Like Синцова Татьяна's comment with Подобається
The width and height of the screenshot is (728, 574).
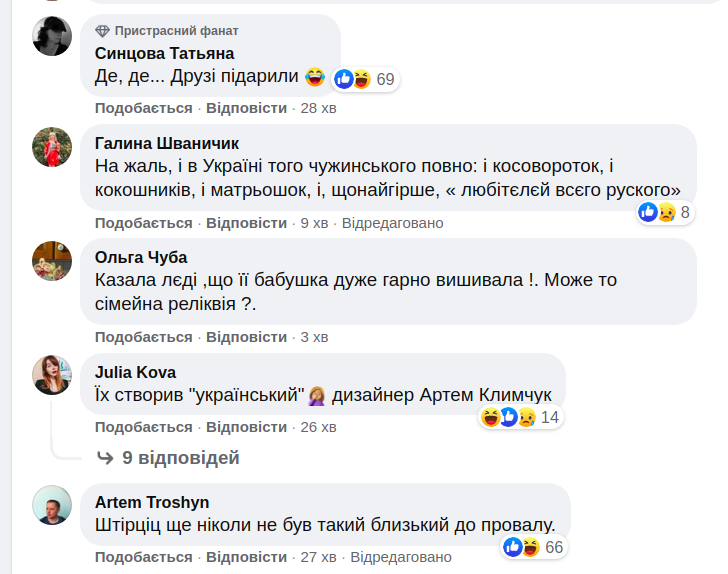click(x=143, y=108)
